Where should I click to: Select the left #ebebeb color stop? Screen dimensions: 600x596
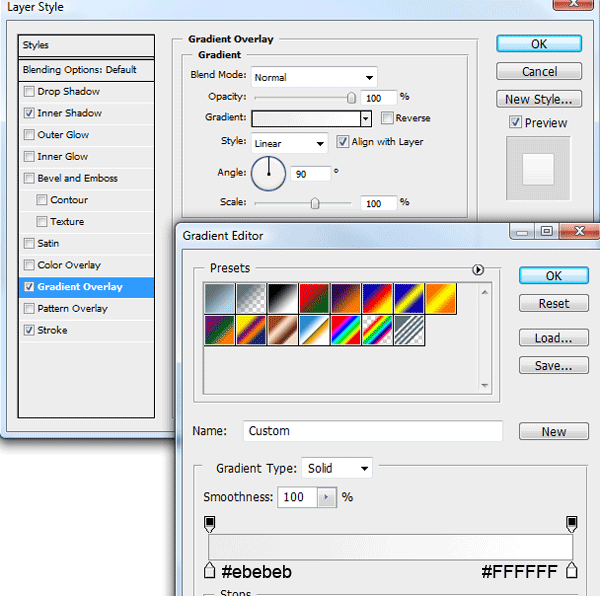pyautogui.click(x=210, y=570)
